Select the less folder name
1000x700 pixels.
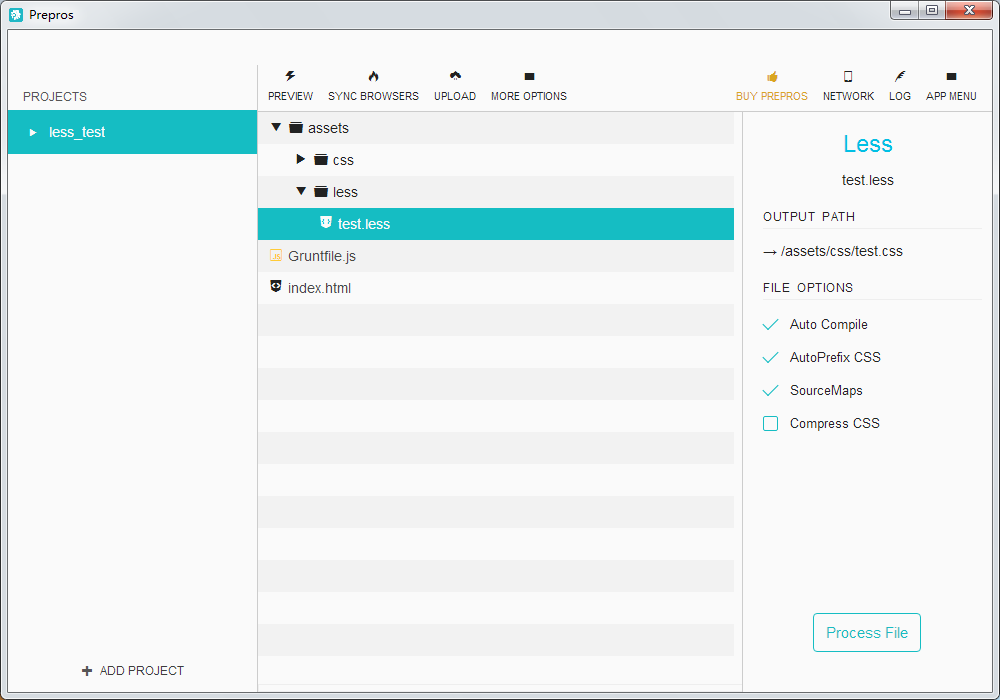pos(345,192)
